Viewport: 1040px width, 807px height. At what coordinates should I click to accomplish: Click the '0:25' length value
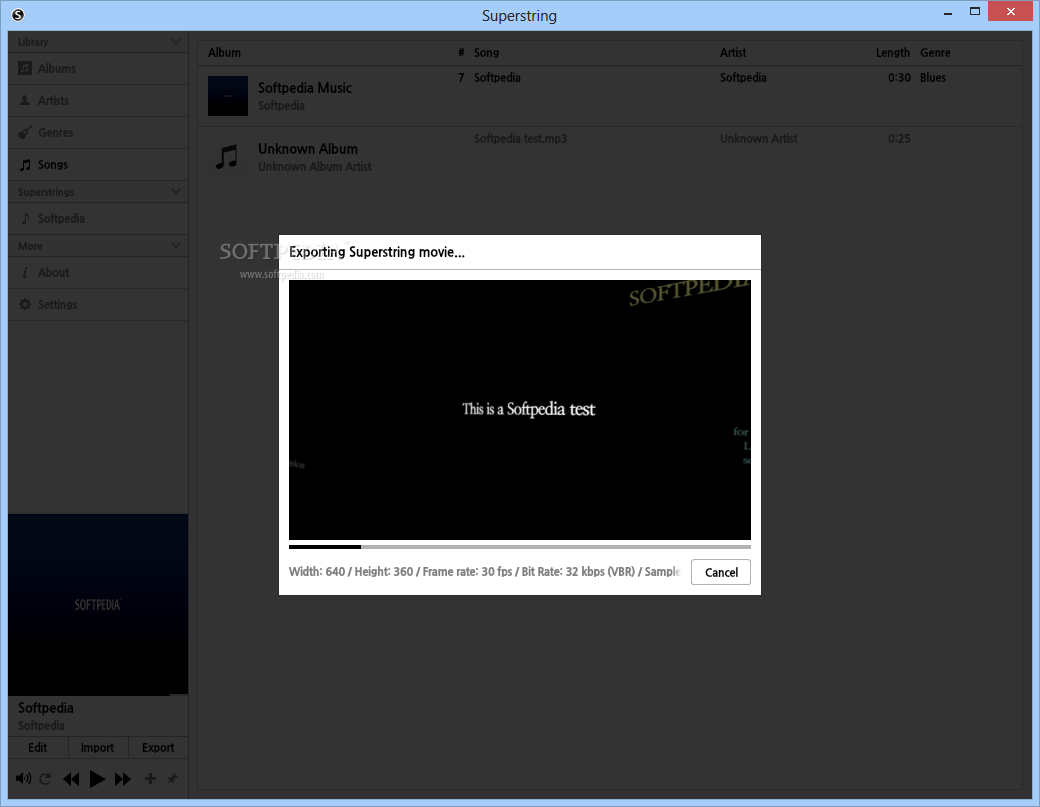899,139
